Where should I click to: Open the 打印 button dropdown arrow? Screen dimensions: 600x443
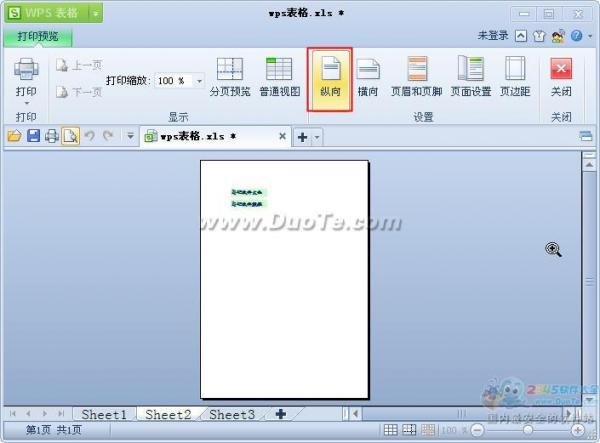(x=26, y=103)
